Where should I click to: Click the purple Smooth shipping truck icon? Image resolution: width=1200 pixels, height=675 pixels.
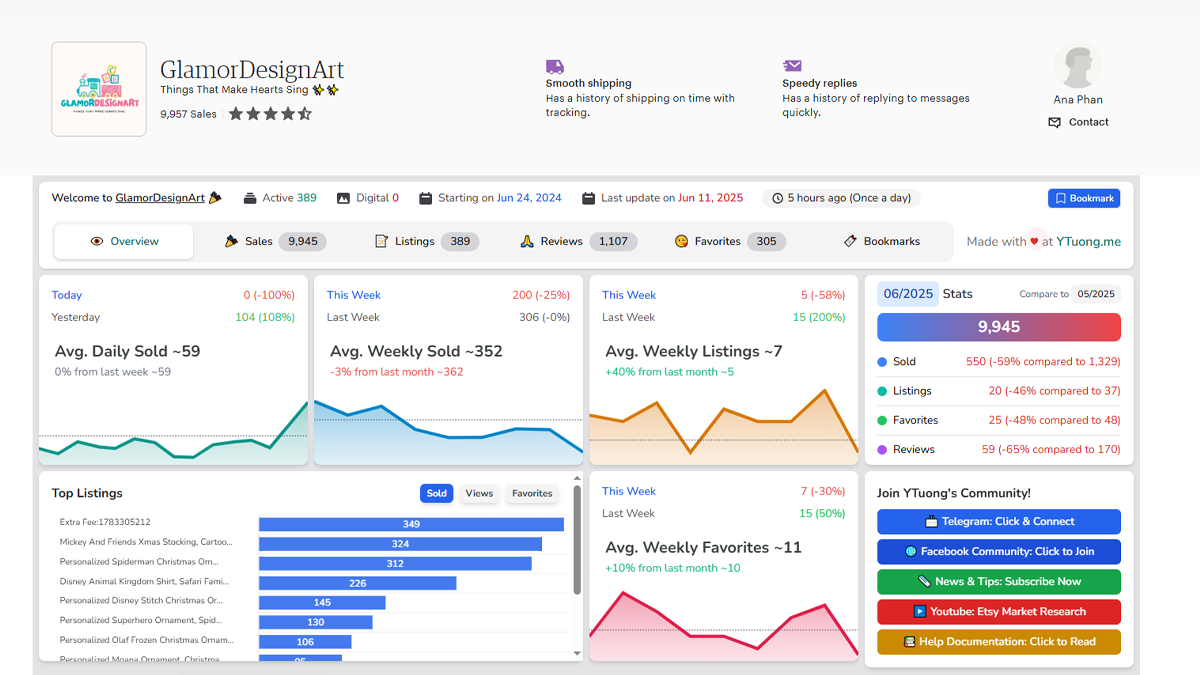pos(554,66)
